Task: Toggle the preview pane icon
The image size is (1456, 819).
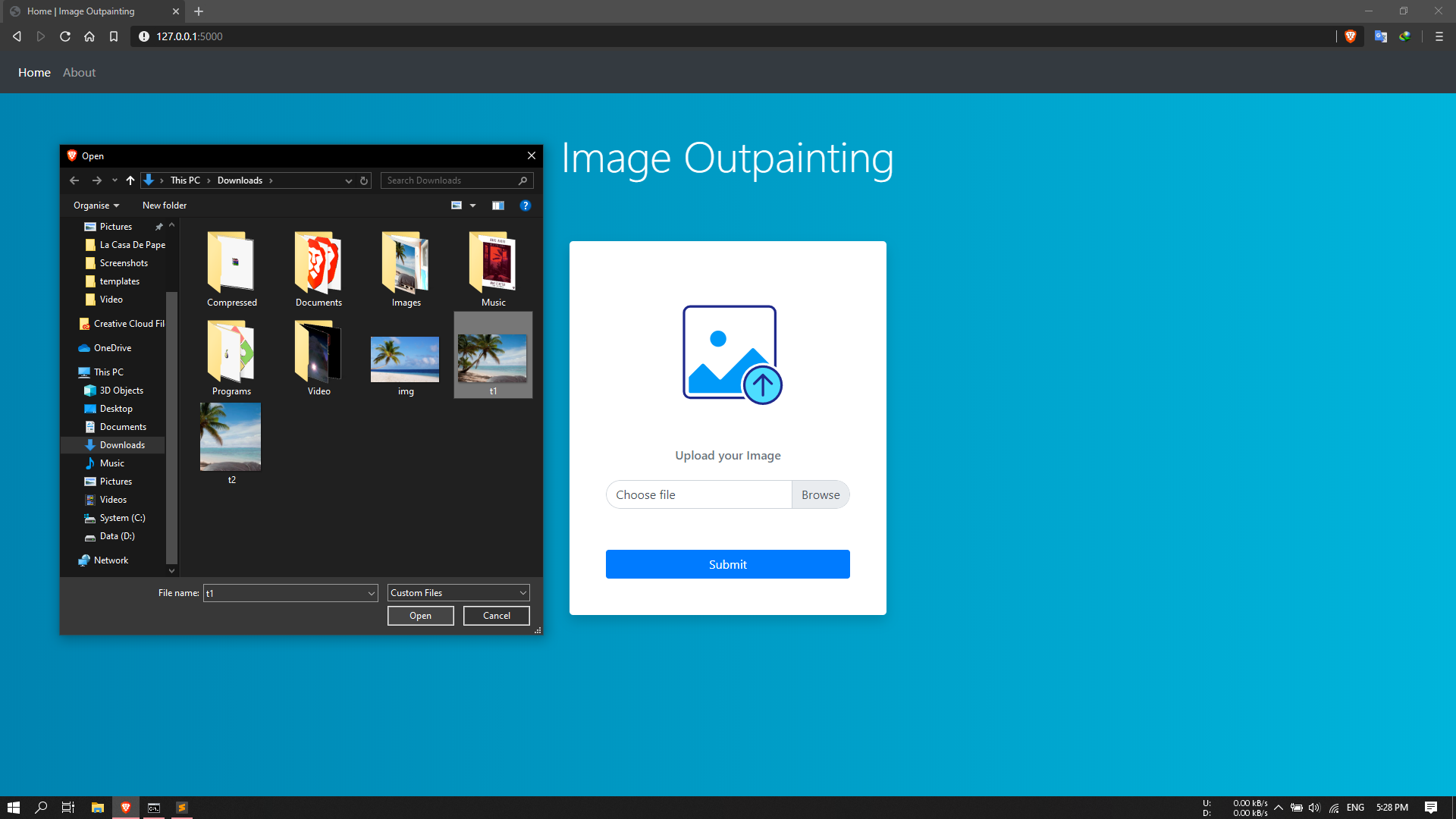Action: (497, 206)
